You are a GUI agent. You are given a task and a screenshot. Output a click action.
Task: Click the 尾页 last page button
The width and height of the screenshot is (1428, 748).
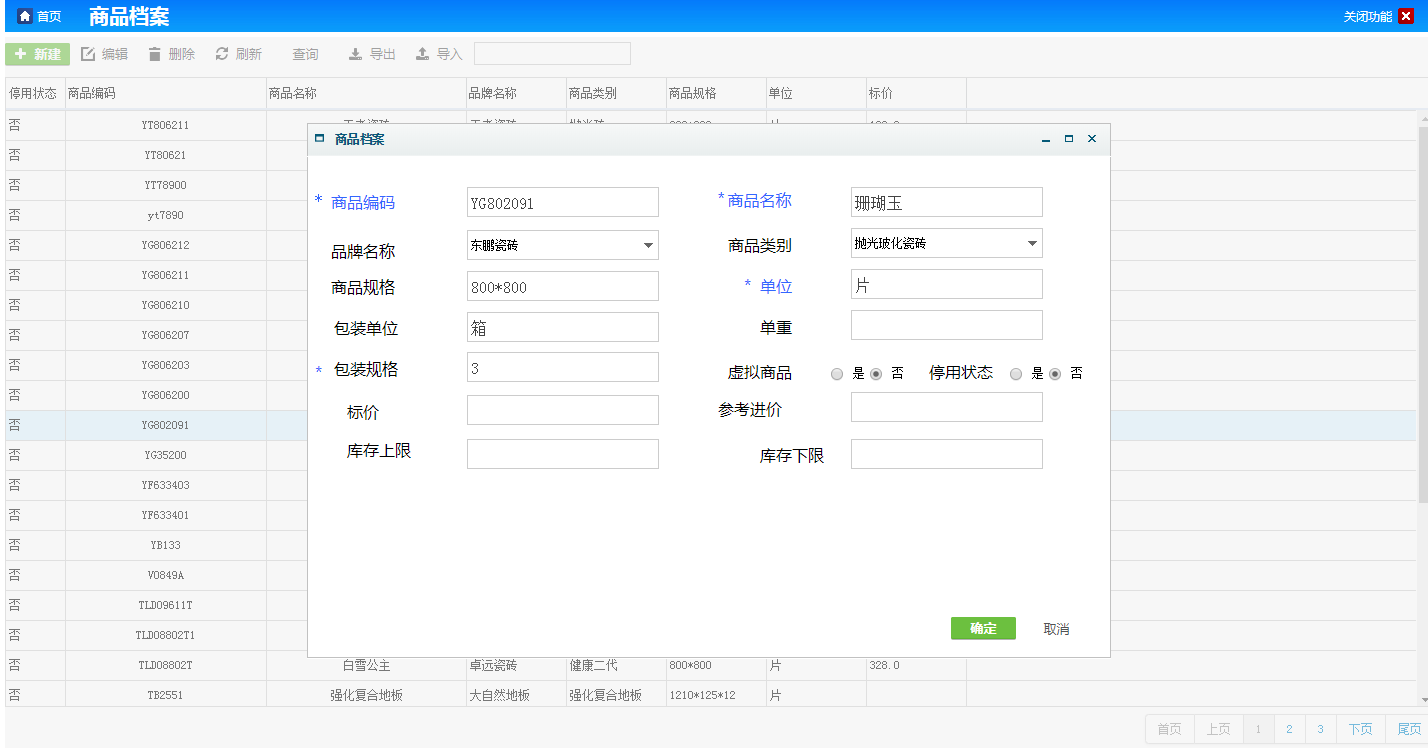1409,729
